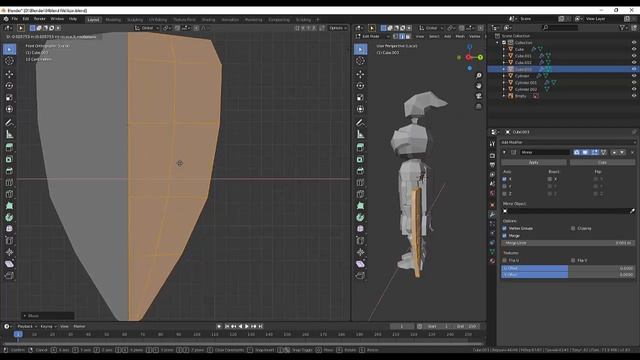
Task: Collapse the Mirror modifier panel triangle
Action: click(x=504, y=152)
